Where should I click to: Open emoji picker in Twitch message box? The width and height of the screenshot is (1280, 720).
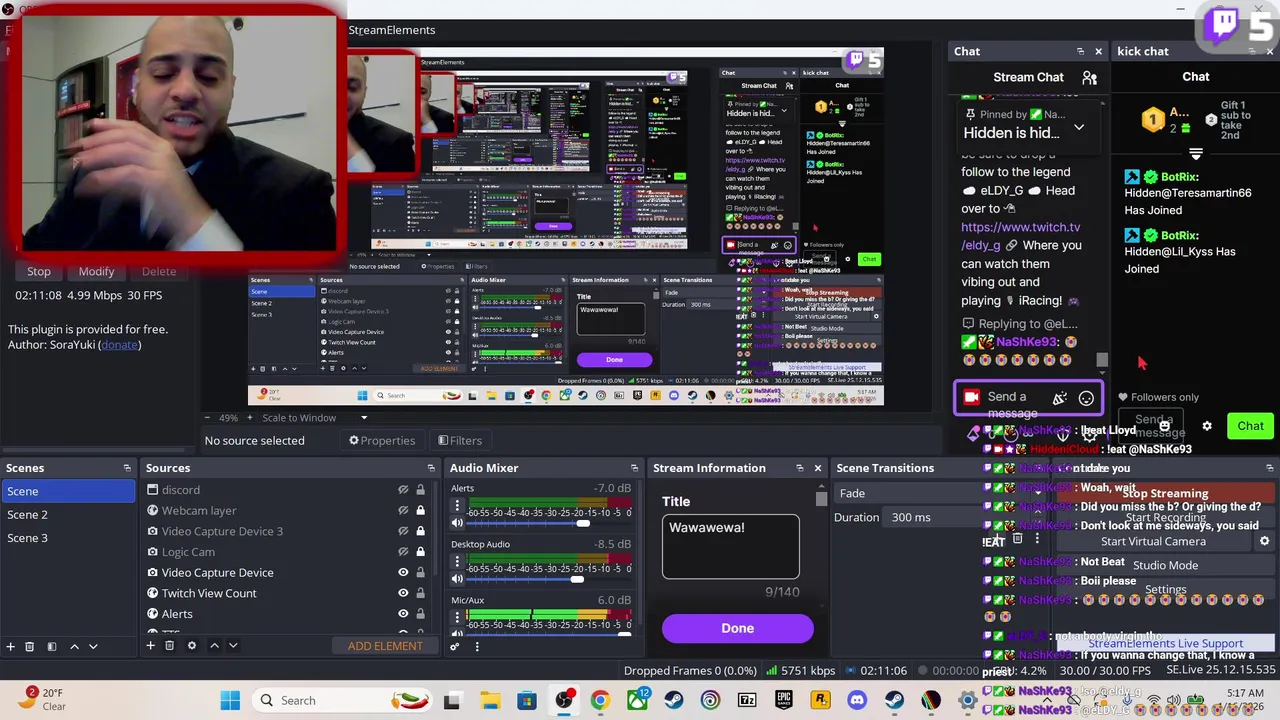click(1086, 399)
